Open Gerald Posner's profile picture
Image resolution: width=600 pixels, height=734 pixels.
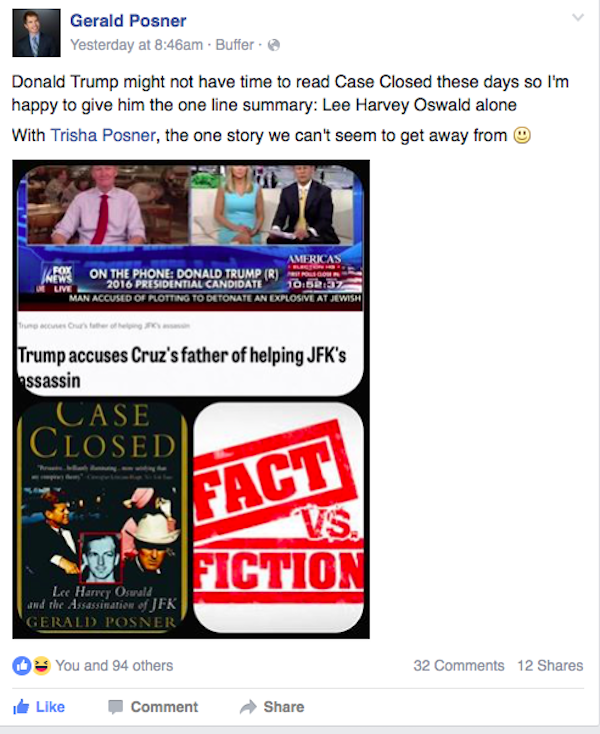[36, 33]
